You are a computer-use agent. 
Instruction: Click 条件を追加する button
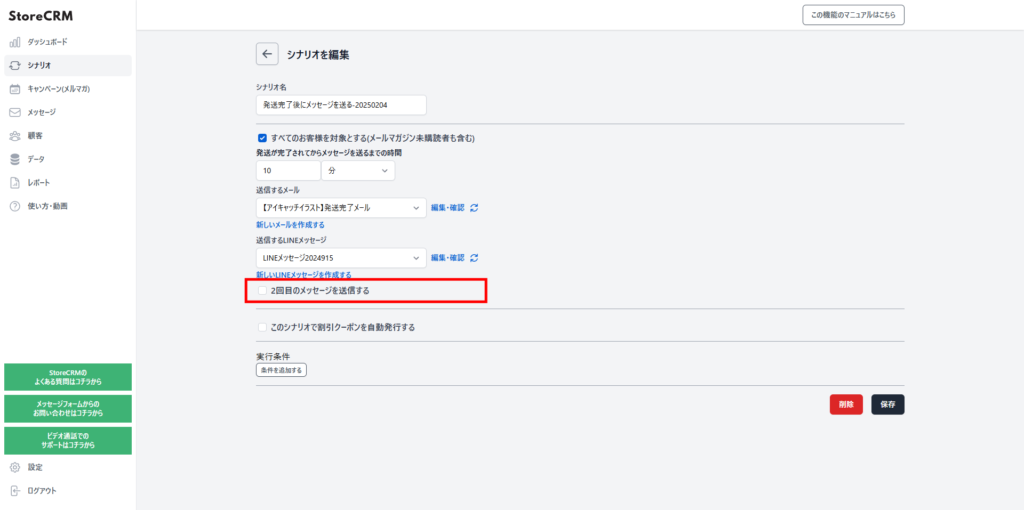281,370
